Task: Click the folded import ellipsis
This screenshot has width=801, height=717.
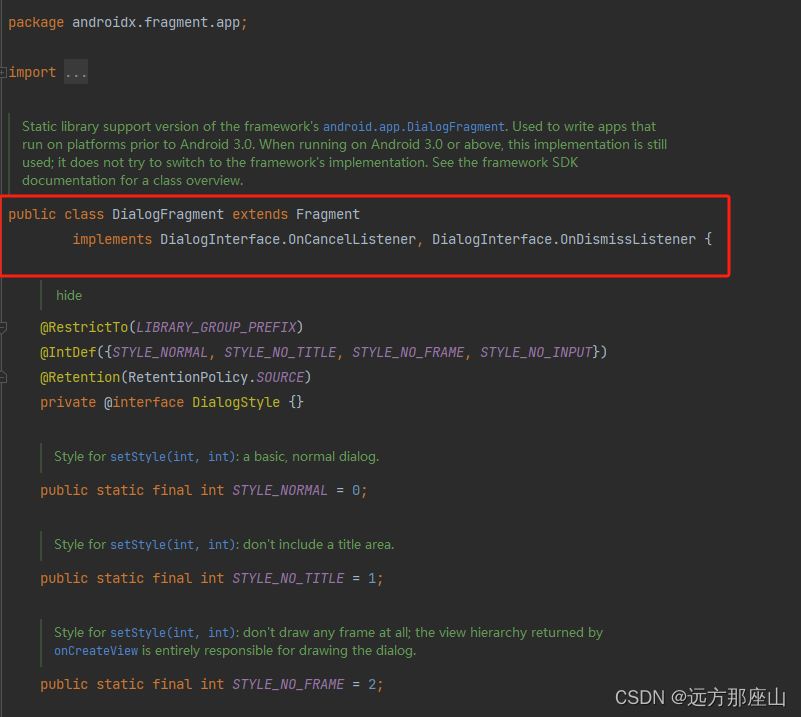Action: pyautogui.click(x=76, y=72)
